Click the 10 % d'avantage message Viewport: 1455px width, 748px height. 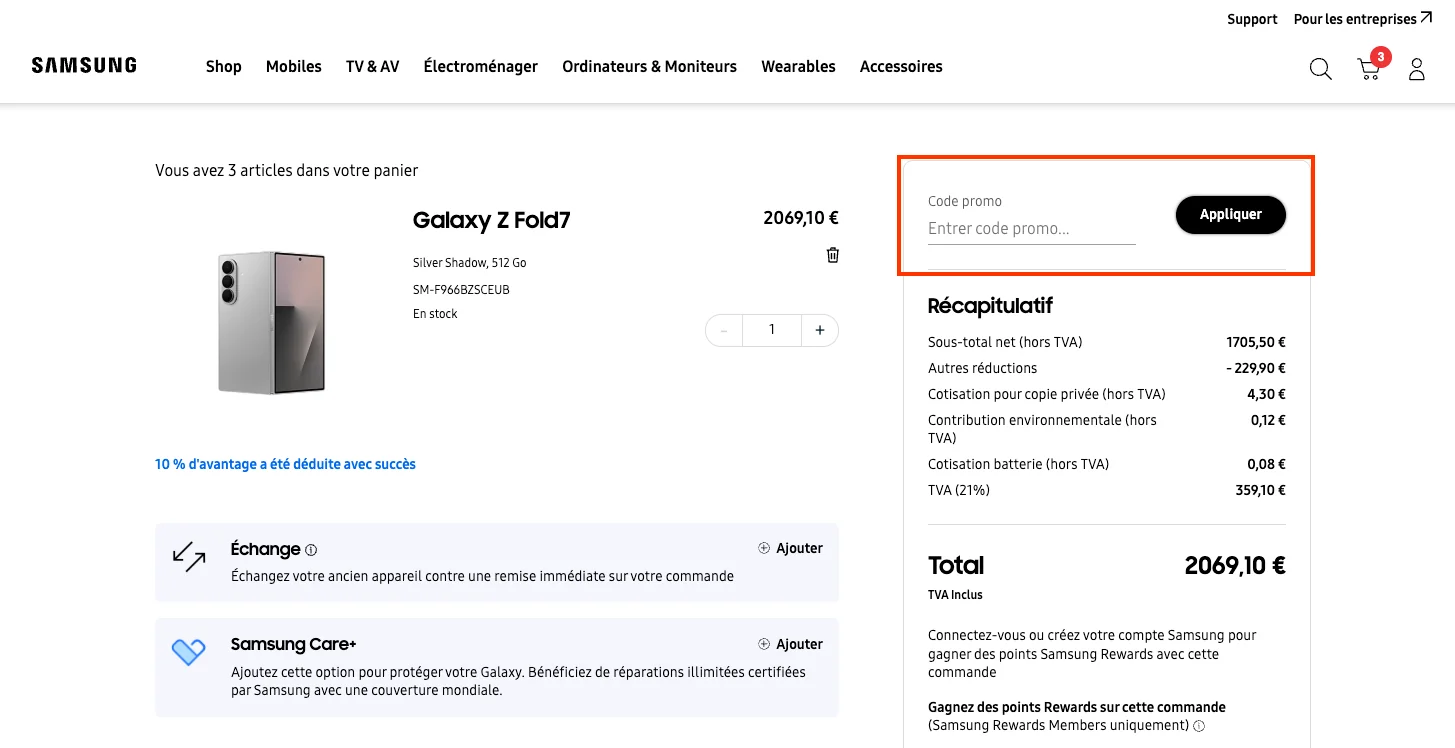click(x=285, y=464)
